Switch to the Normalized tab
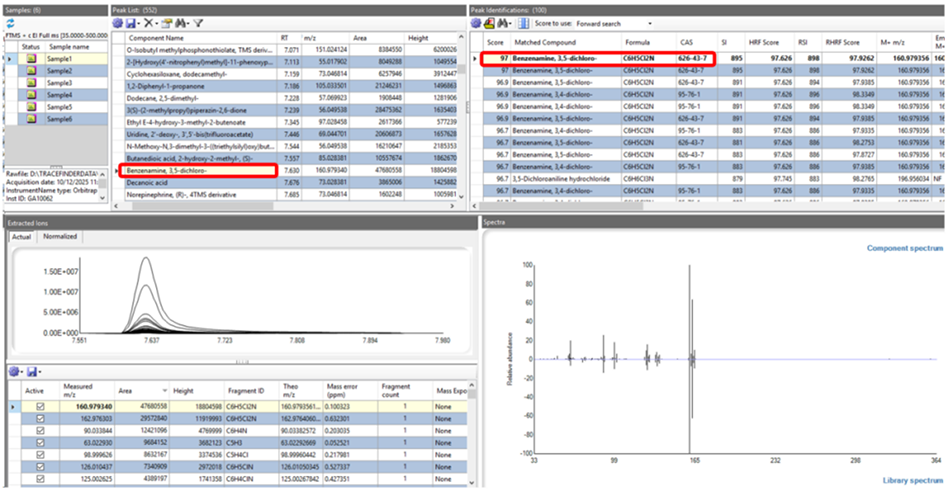This screenshot has width=950, height=492. pyautogui.click(x=60, y=236)
